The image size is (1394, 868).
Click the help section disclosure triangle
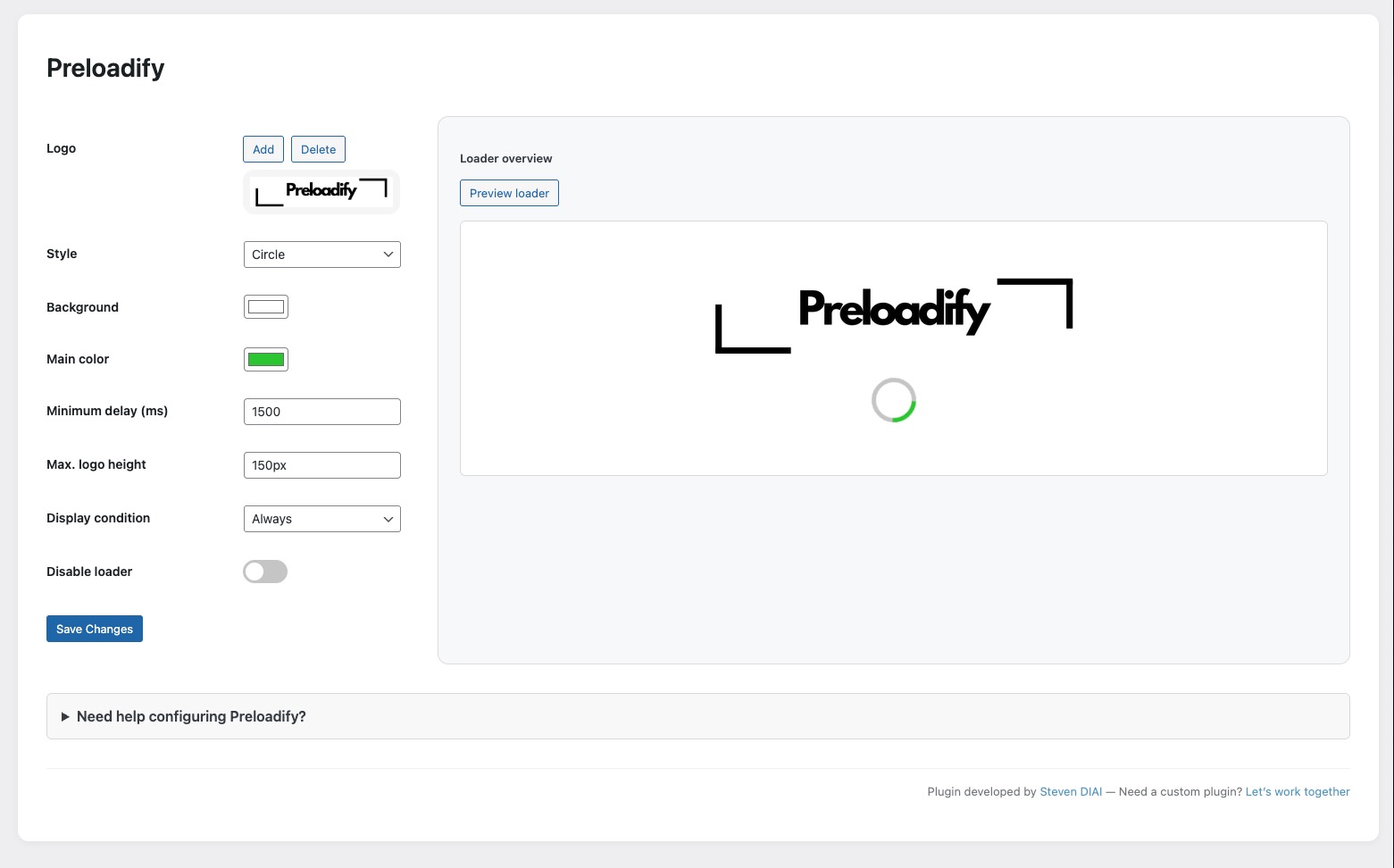(65, 716)
